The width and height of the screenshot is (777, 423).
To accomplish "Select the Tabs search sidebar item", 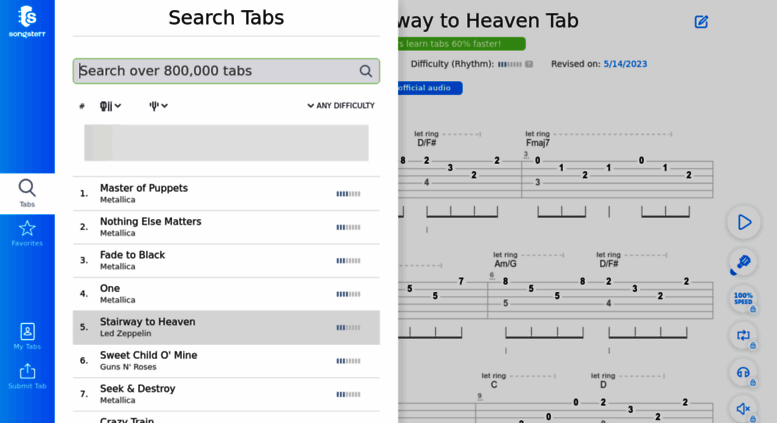I will pyautogui.click(x=27, y=194).
